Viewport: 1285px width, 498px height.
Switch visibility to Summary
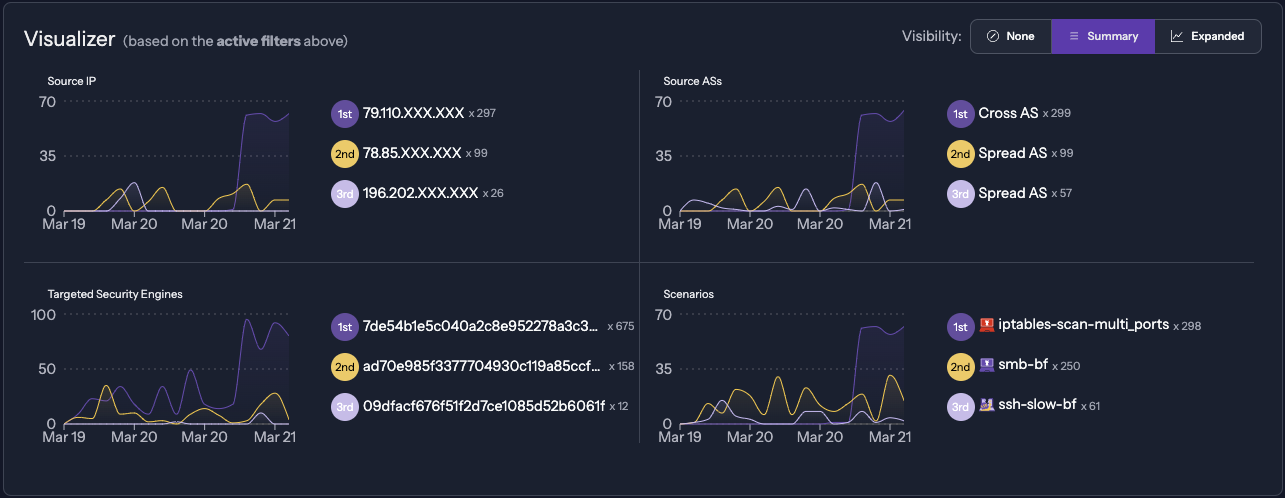click(1102, 36)
